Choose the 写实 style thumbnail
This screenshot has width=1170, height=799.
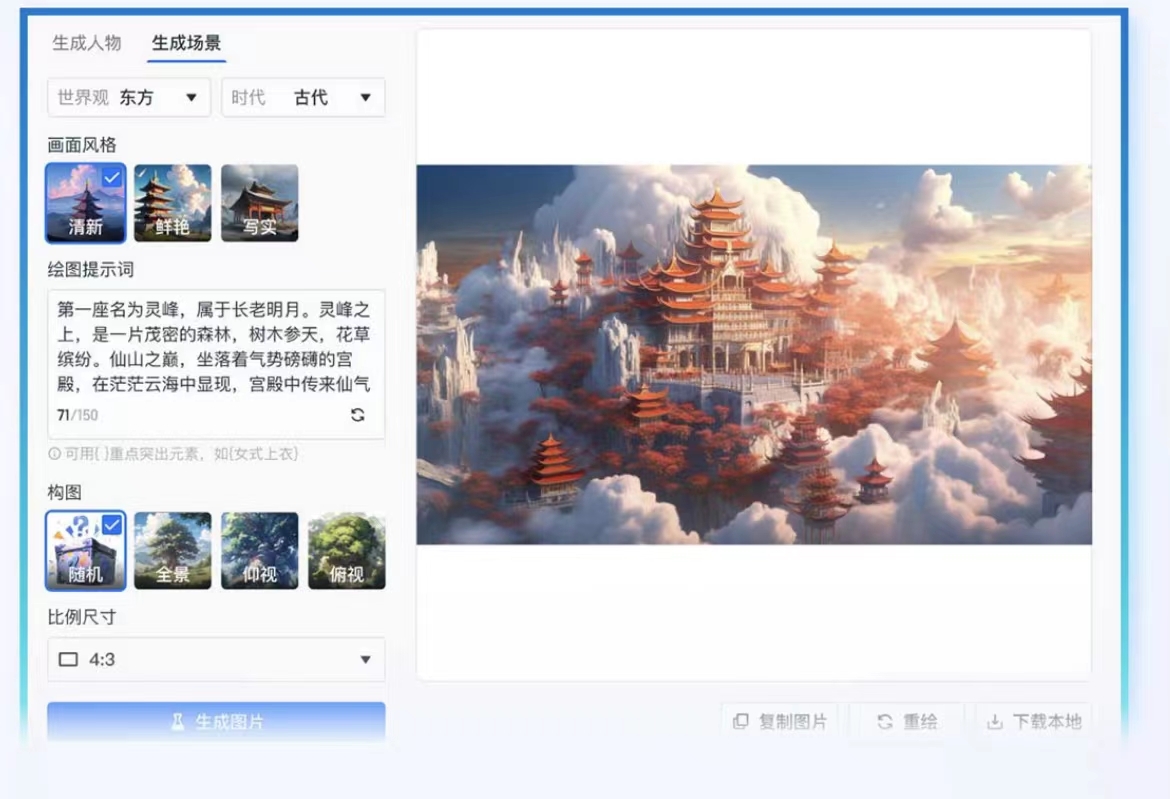click(x=260, y=203)
